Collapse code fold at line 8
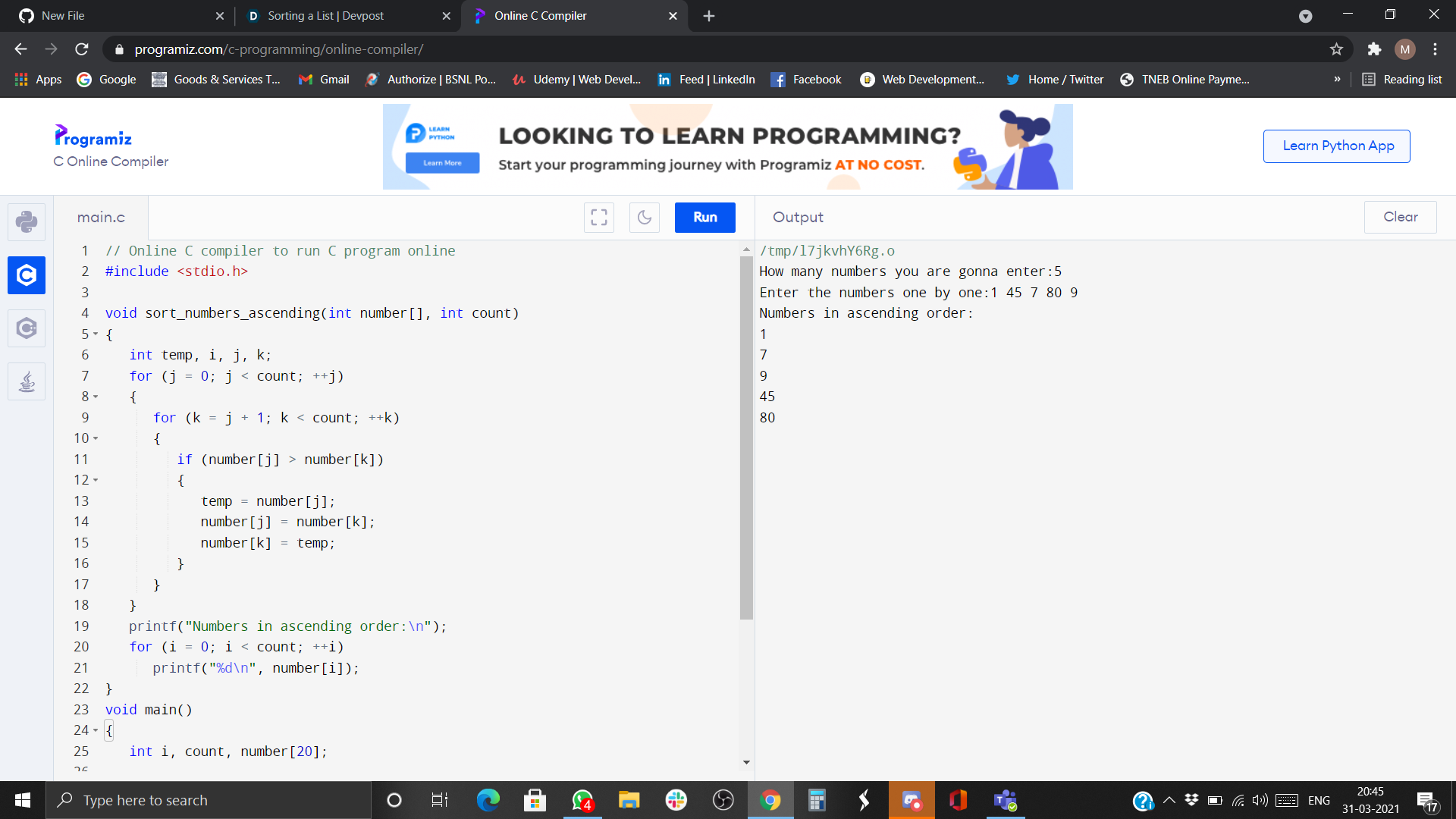The width and height of the screenshot is (1456, 819). coord(96,397)
